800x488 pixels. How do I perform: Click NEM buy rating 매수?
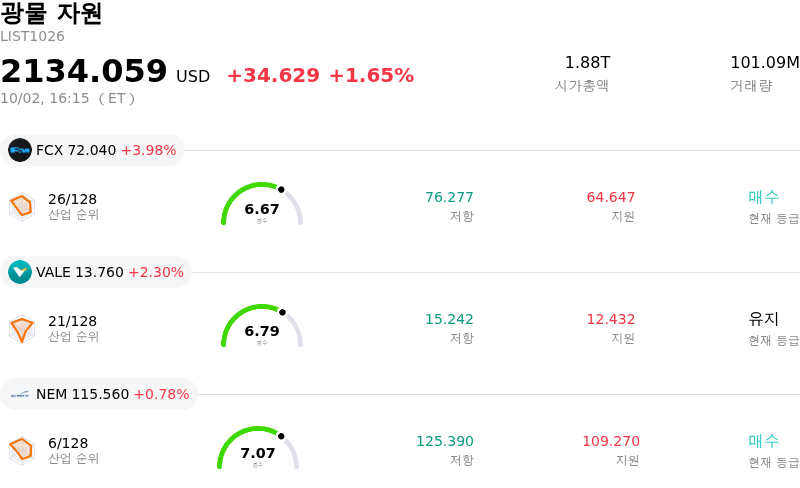(x=764, y=441)
